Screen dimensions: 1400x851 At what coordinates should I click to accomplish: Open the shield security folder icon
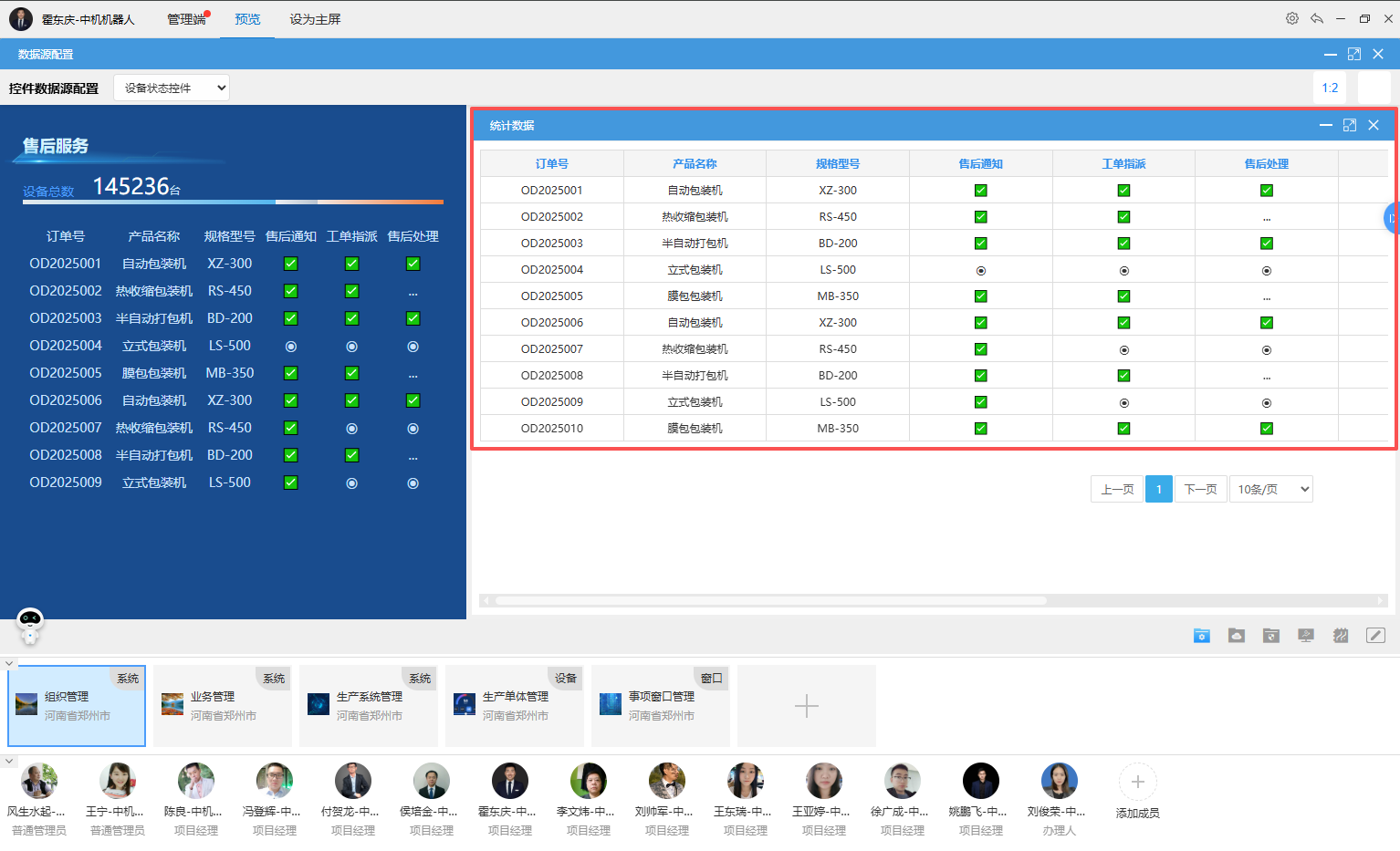tap(1270, 636)
